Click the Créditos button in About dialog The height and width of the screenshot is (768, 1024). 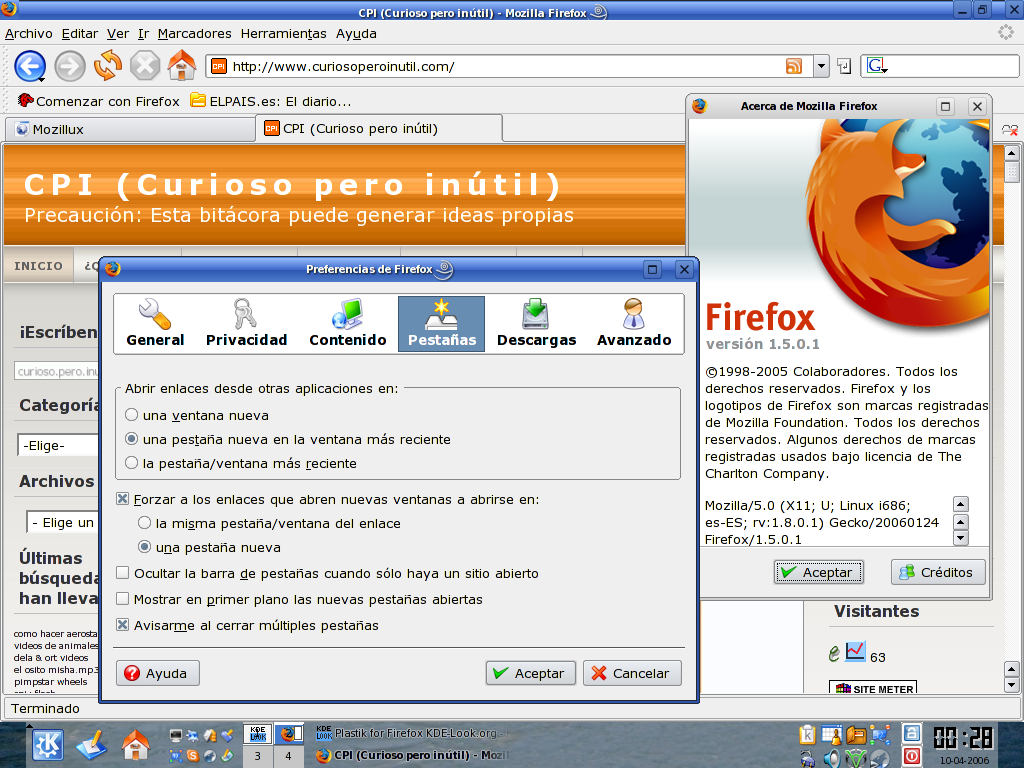tap(938, 572)
